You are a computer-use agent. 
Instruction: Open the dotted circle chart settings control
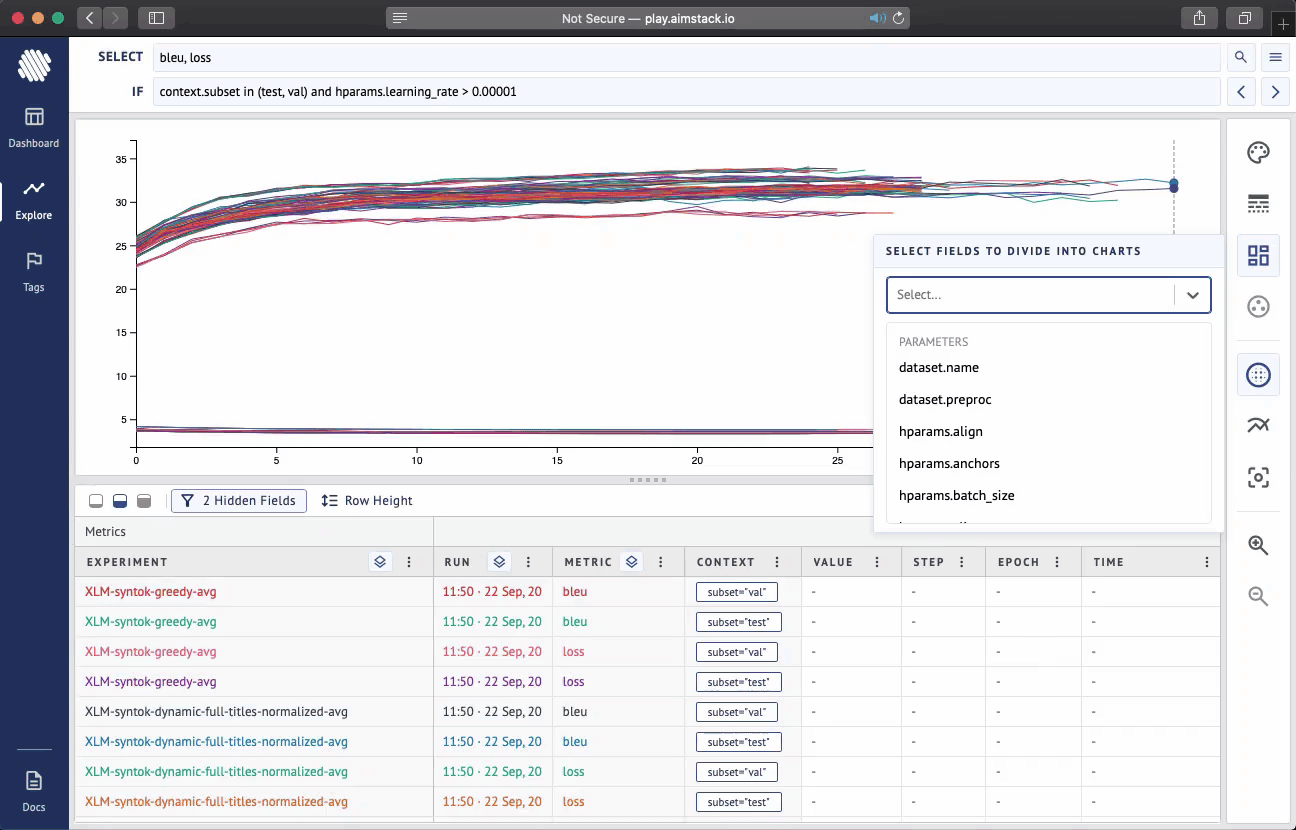click(x=1258, y=376)
